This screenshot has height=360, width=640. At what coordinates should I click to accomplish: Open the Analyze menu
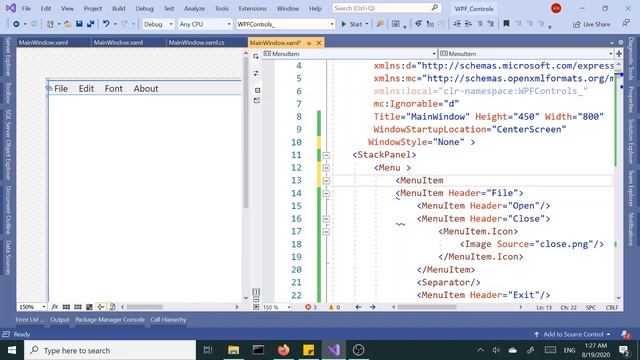194,8
